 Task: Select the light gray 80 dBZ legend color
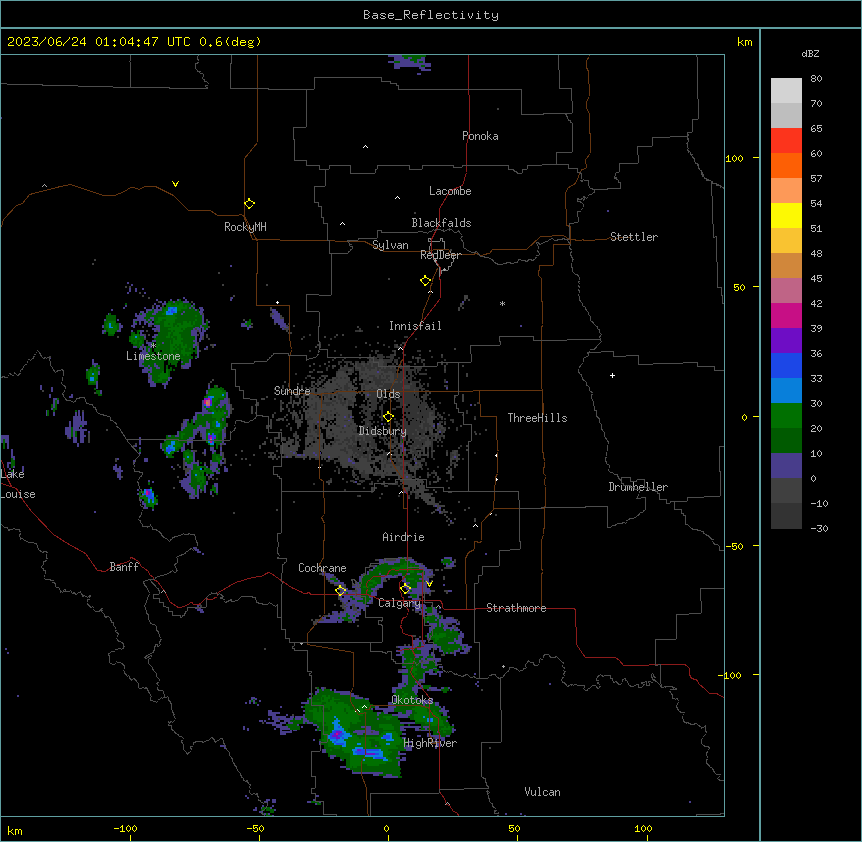[786, 90]
